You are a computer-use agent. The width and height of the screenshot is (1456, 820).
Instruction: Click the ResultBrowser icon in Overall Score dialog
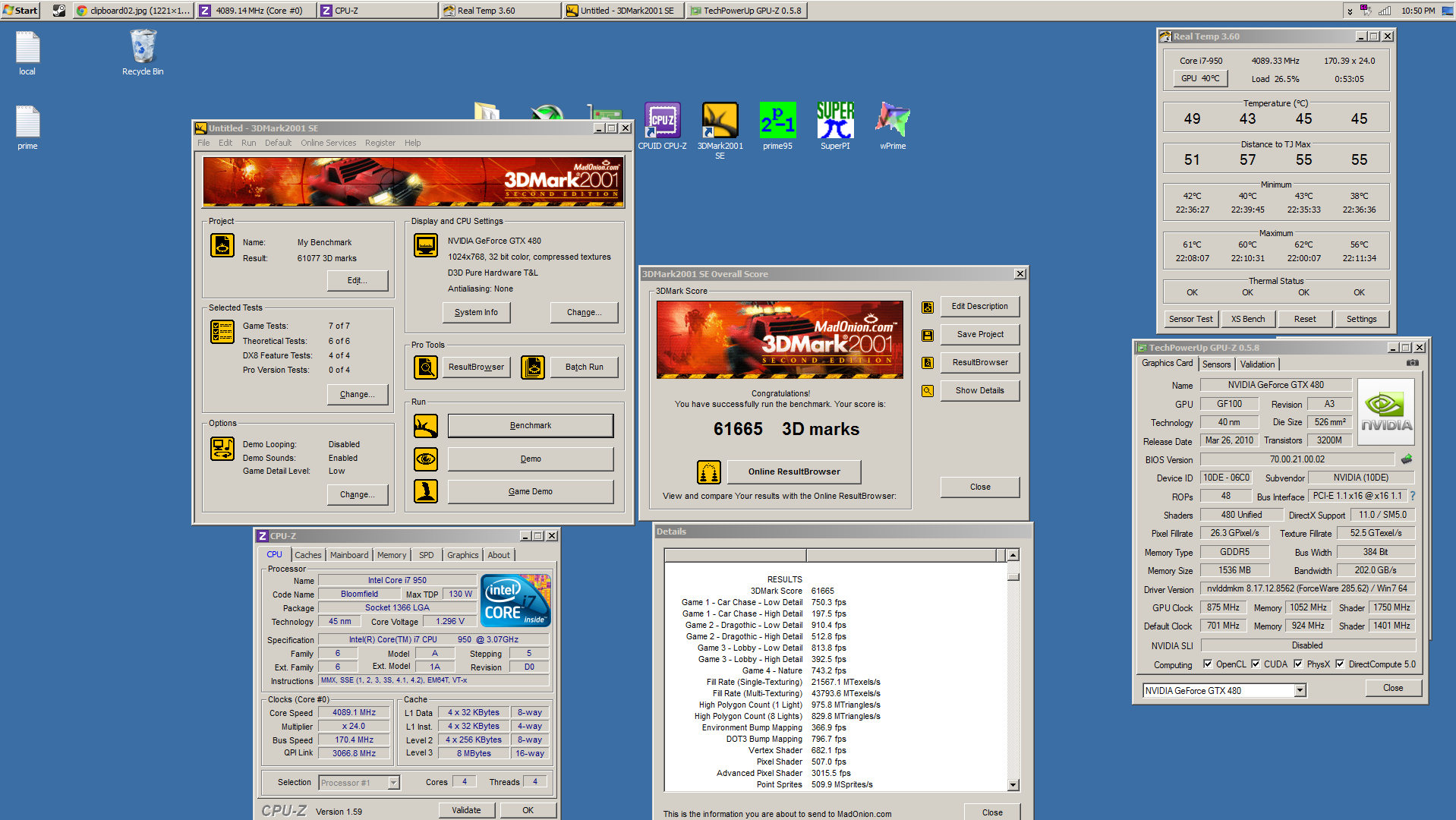(x=928, y=363)
